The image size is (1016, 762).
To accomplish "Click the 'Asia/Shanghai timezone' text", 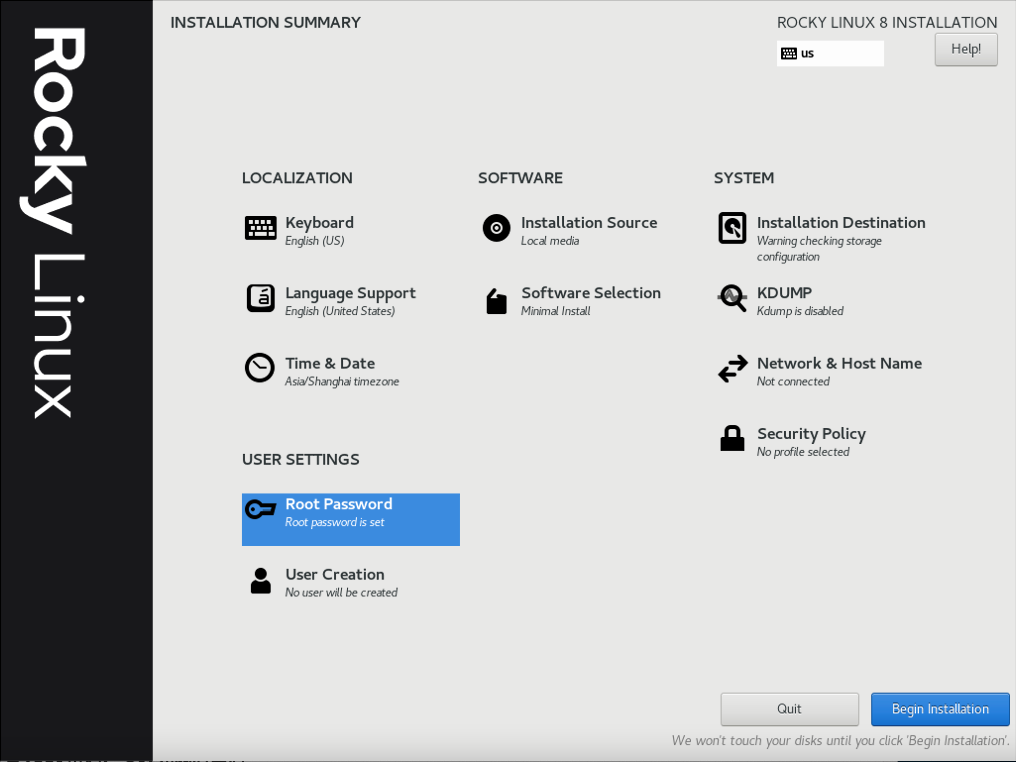I will tap(342, 382).
